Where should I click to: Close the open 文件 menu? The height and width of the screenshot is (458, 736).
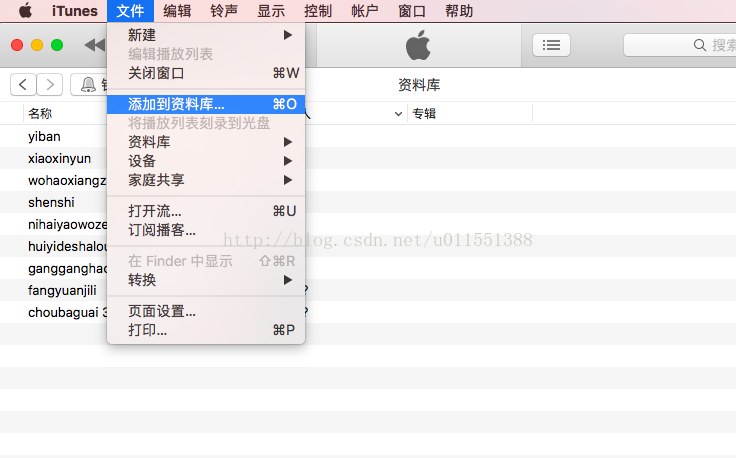pos(130,11)
